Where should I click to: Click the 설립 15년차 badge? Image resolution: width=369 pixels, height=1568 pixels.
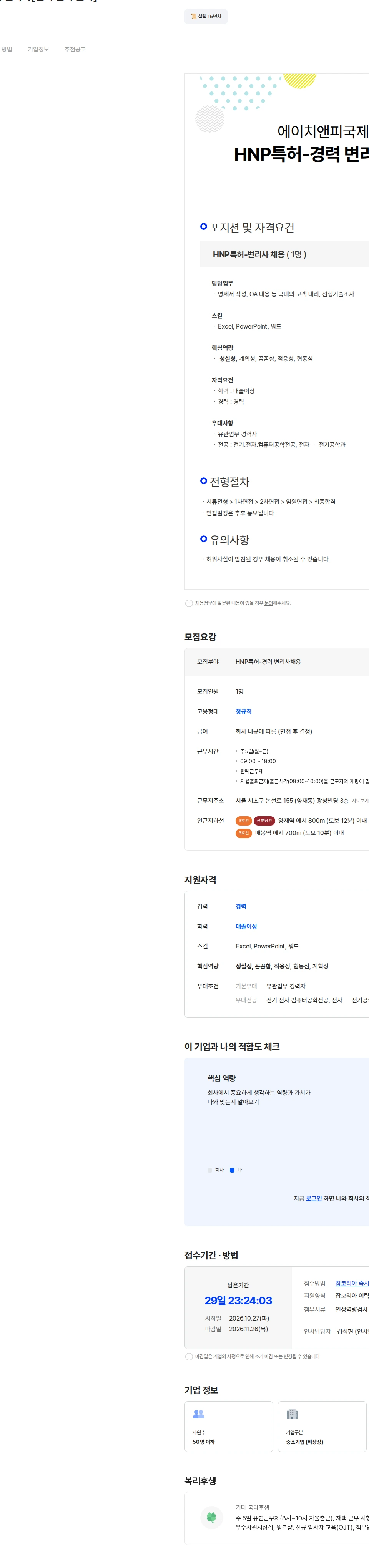click(x=206, y=17)
